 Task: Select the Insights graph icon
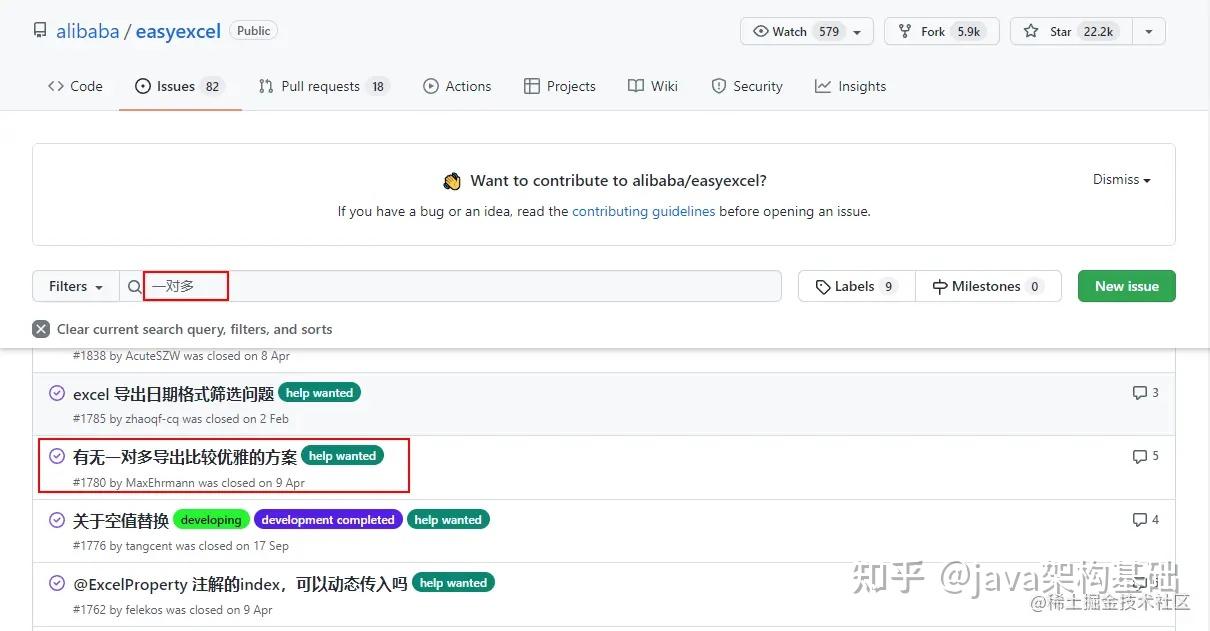click(x=822, y=86)
